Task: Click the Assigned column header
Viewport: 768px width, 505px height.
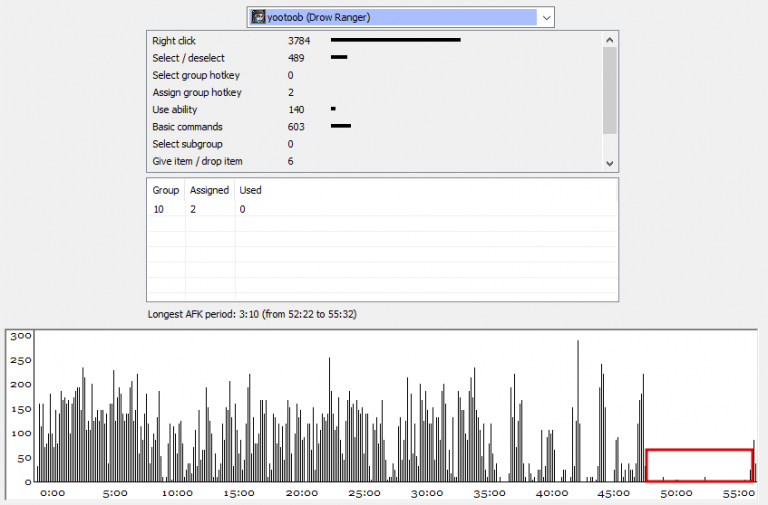Action: click(x=210, y=190)
